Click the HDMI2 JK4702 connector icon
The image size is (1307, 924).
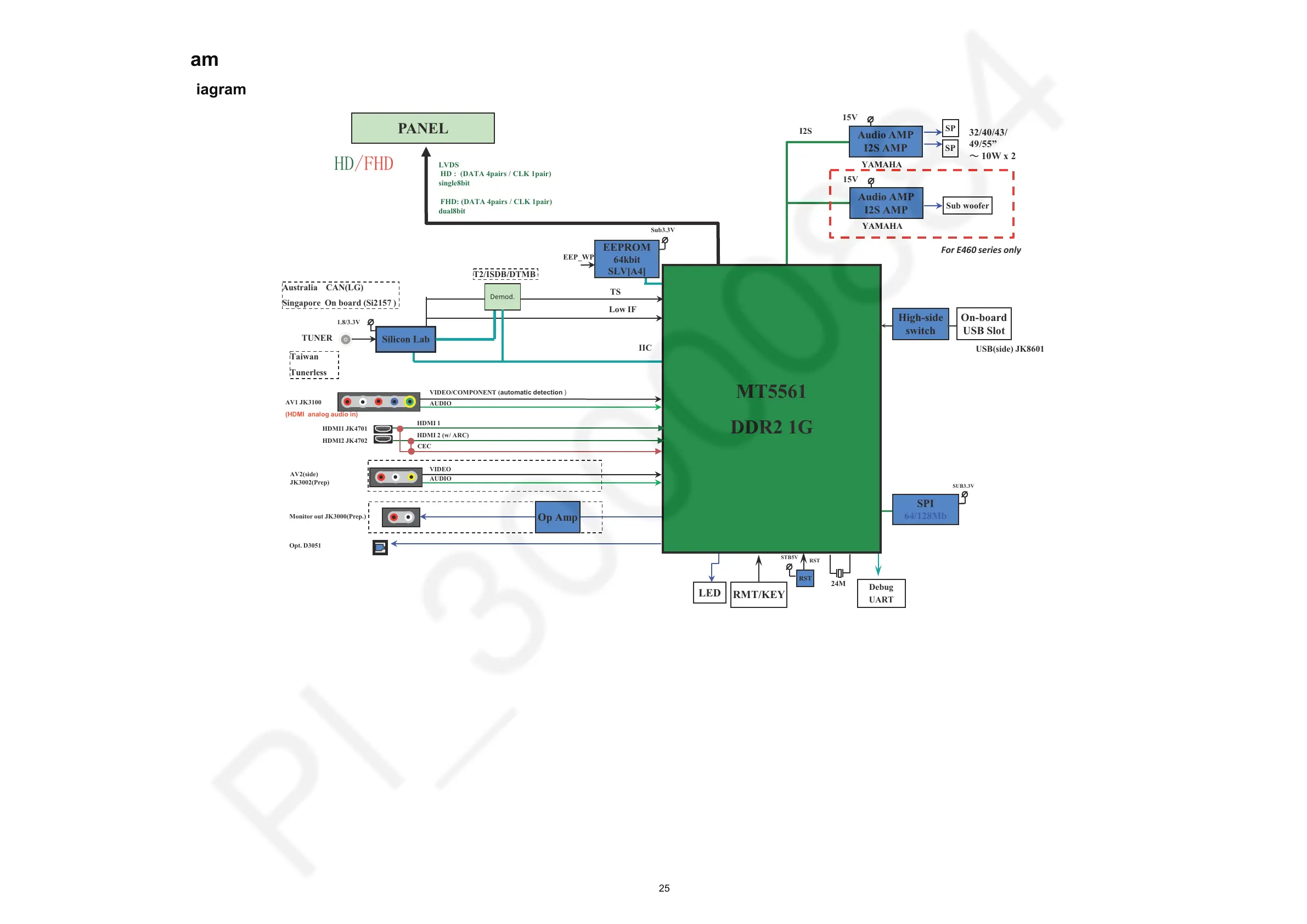pyautogui.click(x=382, y=440)
